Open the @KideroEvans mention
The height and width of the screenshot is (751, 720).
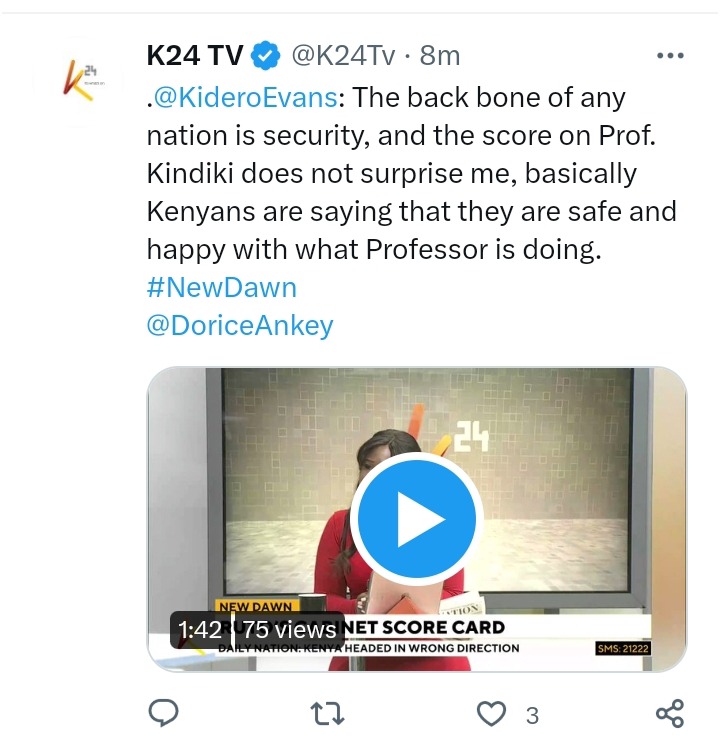click(x=246, y=98)
